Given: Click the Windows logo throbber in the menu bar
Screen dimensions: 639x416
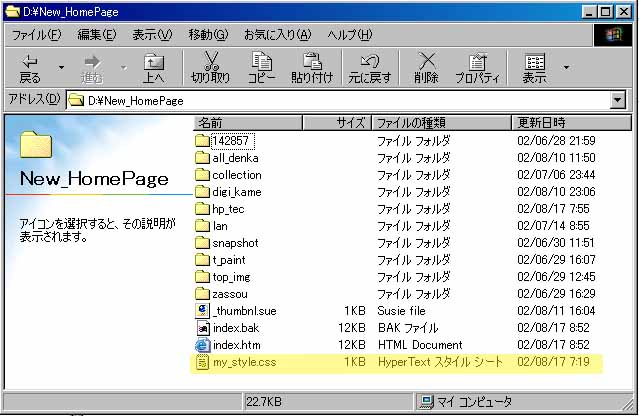Looking at the screenshot, I should pyautogui.click(x=613, y=35).
